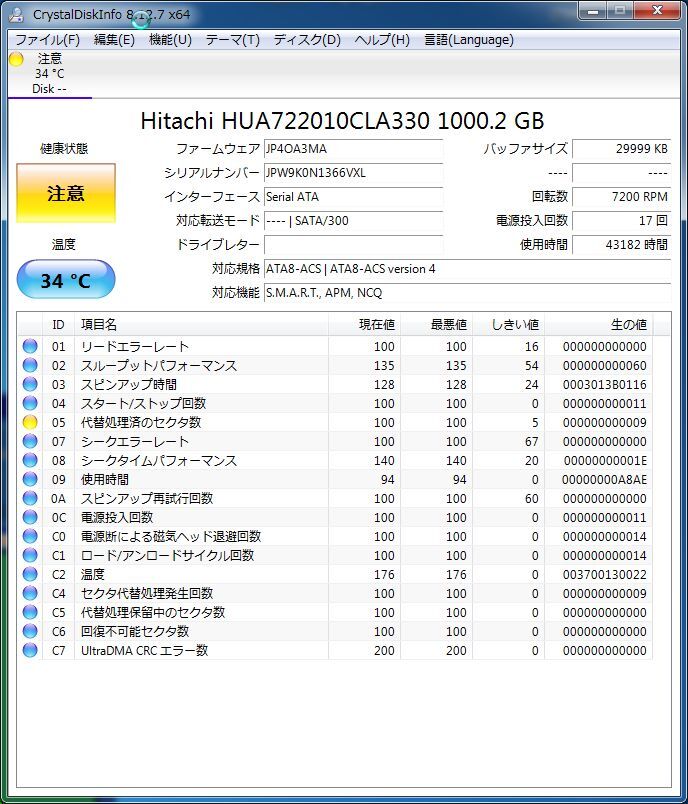
Task: Click the status orb for row C0
Action: (x=30, y=536)
